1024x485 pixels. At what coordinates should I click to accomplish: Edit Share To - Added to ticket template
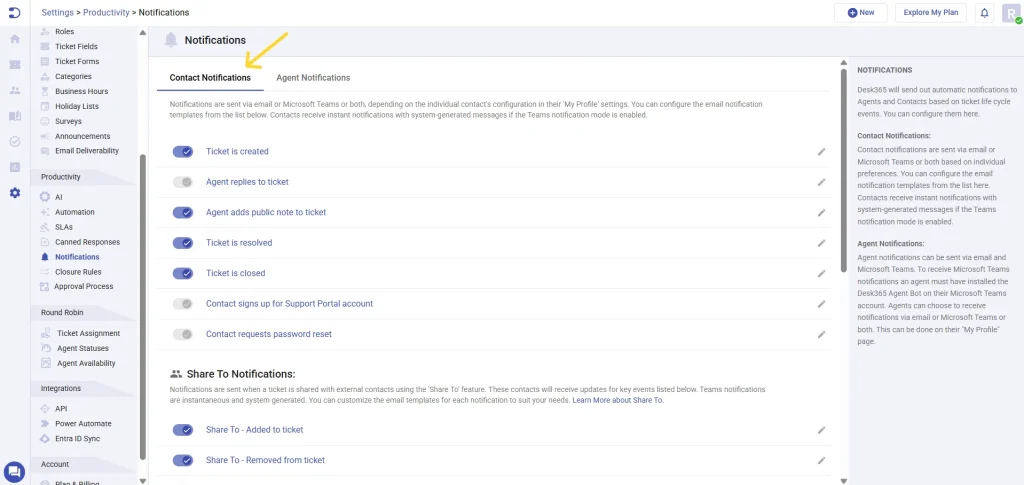(x=822, y=430)
